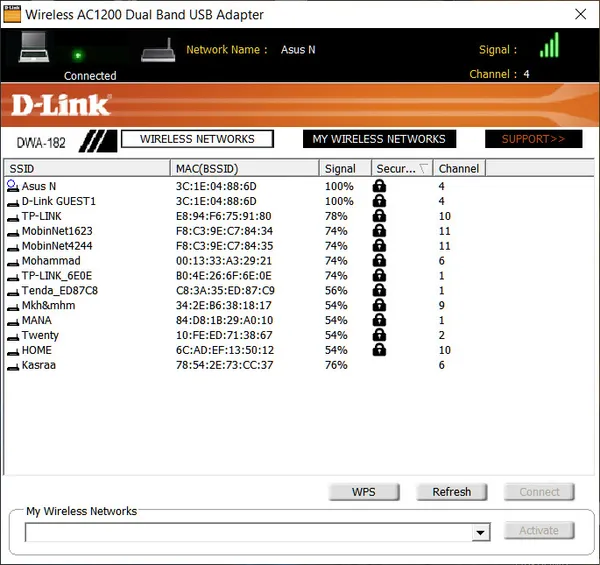Select the MobinNet1623 network
The width and height of the screenshot is (600, 565).
[x=57, y=231]
